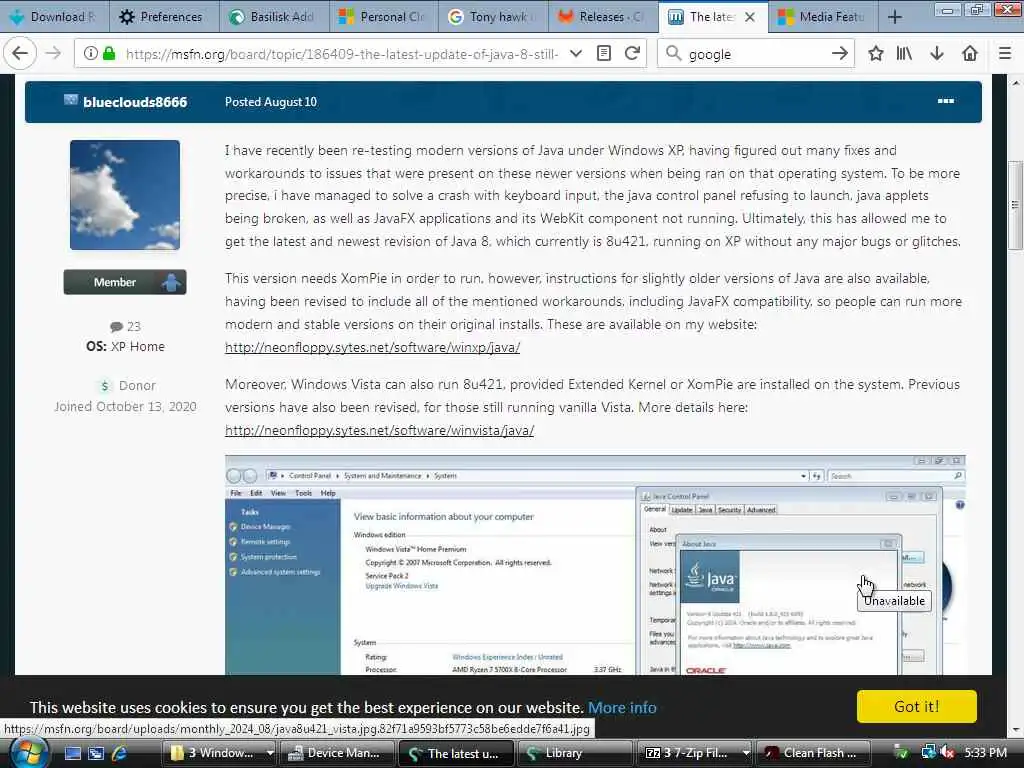Go back to the previous page
1024x768 pixels.
tap(20, 54)
